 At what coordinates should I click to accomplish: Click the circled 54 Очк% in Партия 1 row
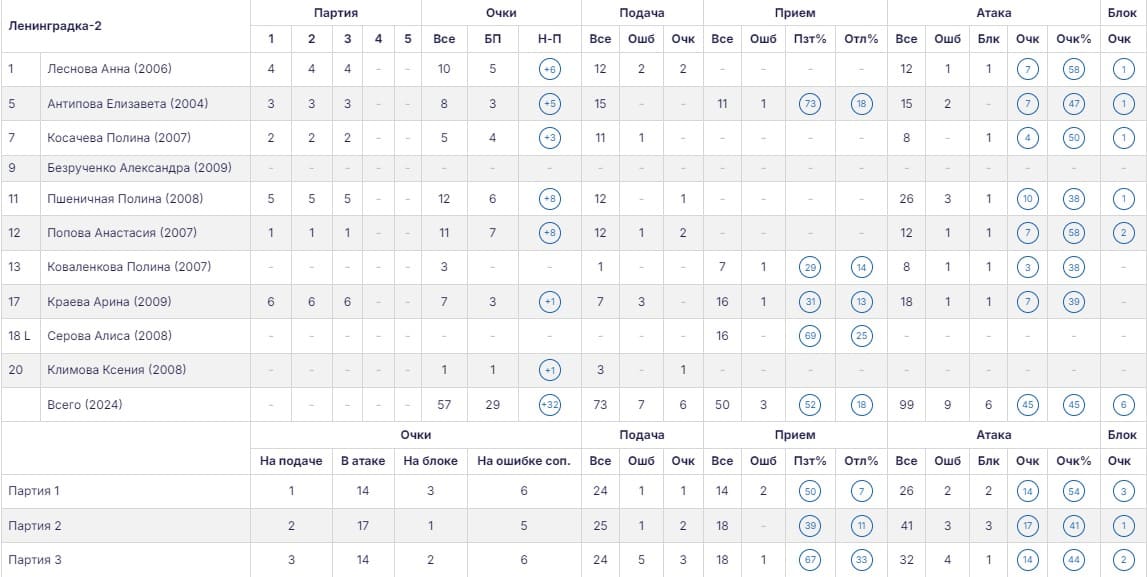pos(1073,491)
